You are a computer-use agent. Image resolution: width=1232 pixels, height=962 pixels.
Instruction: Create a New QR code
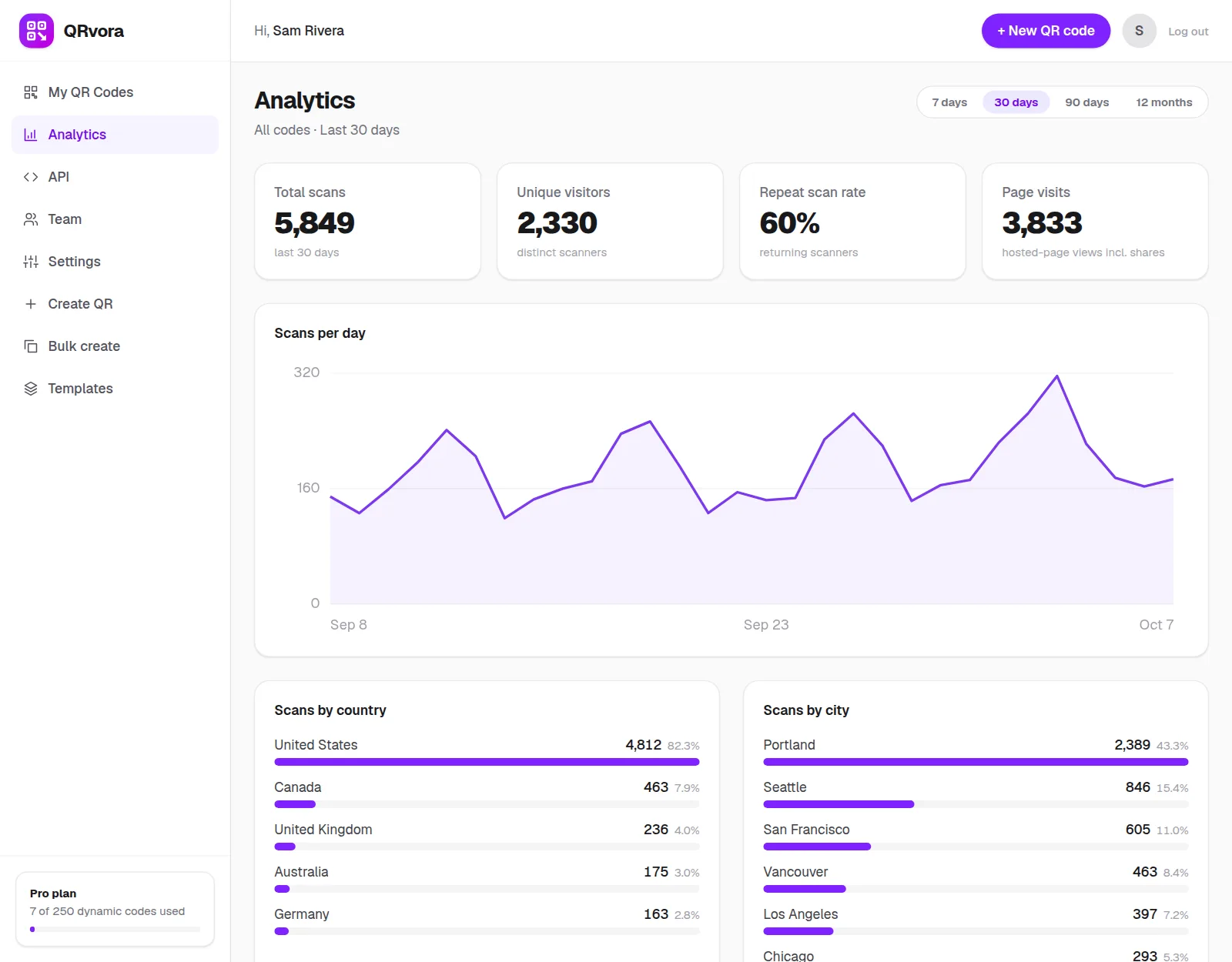click(x=1046, y=31)
